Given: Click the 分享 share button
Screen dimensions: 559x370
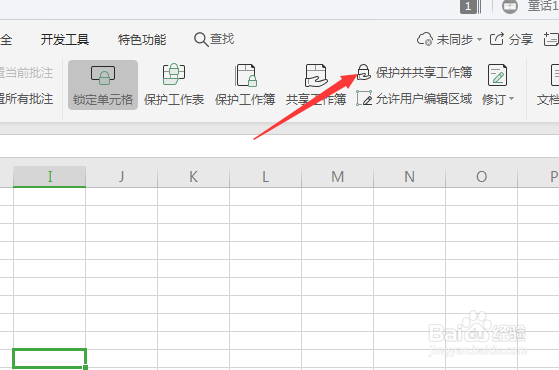Looking at the screenshot, I should tap(511, 39).
